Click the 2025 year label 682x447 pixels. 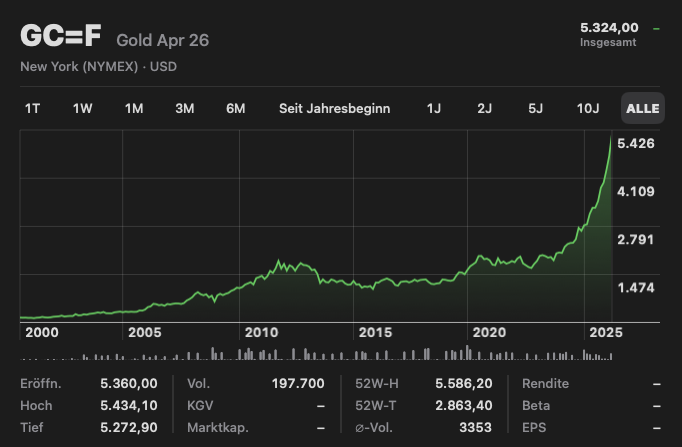(606, 333)
